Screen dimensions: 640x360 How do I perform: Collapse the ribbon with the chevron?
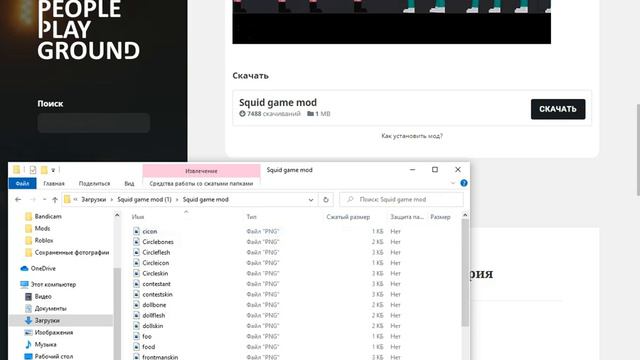point(453,183)
